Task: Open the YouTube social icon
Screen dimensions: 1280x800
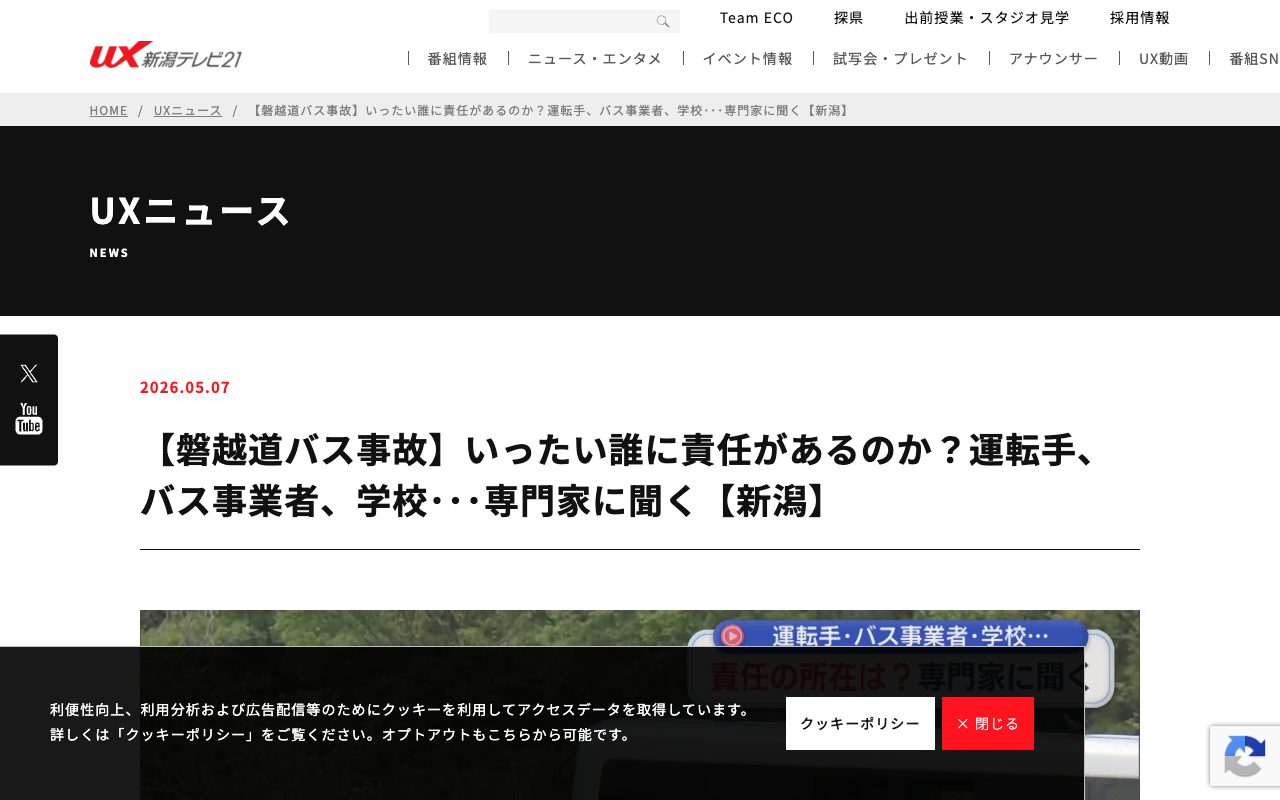Action: [29, 419]
